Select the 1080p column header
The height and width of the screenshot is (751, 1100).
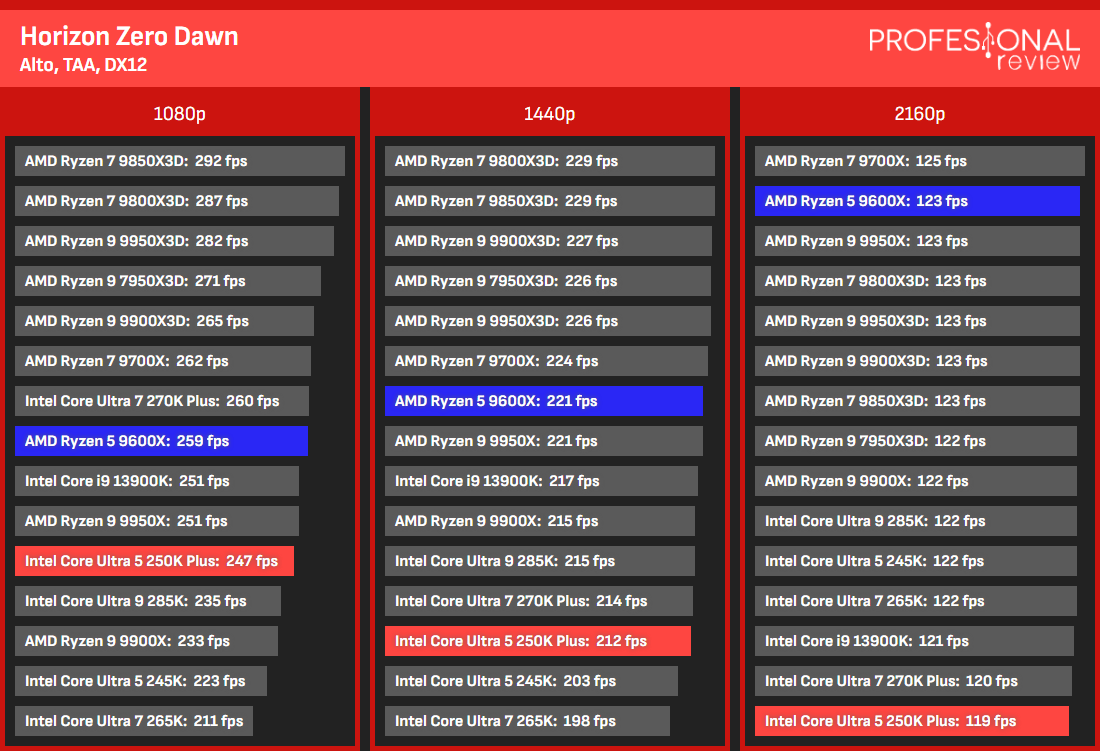[180, 113]
